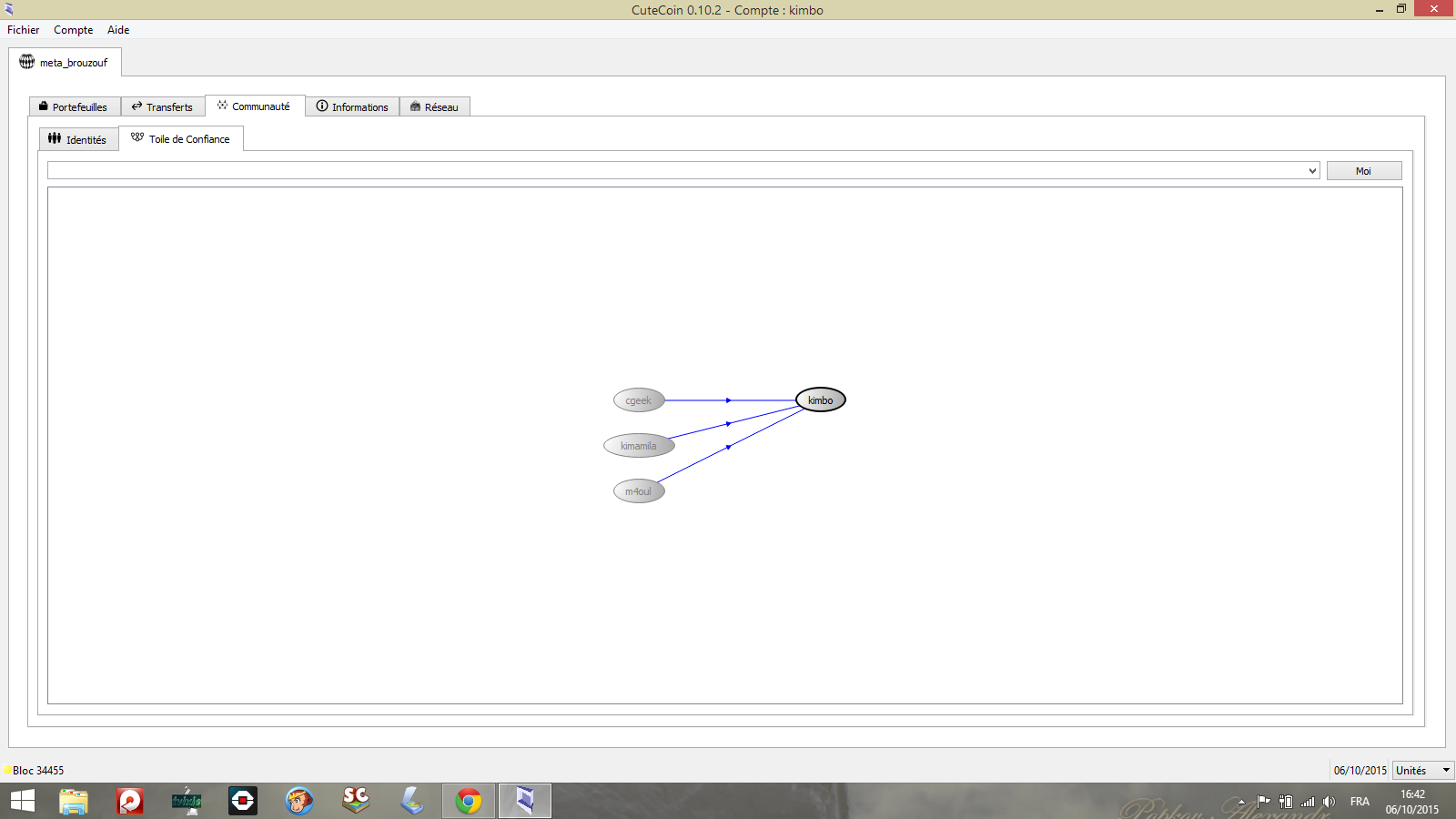This screenshot has width=1456, height=819.
Task: Open the Fichier menu
Action: 24,30
